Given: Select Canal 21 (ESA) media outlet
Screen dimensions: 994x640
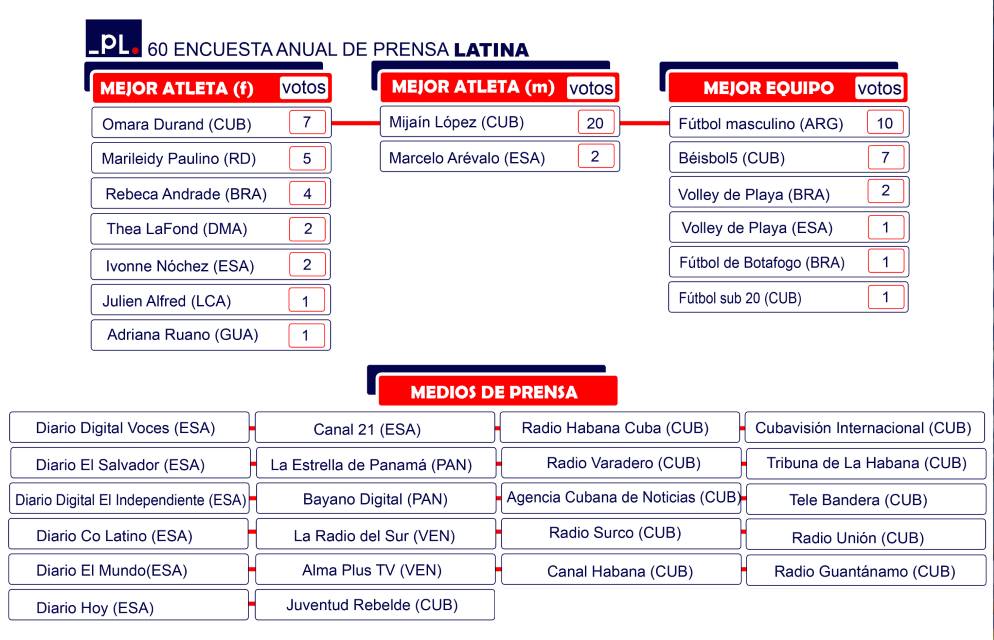Looking at the screenshot, I should (x=367, y=430).
